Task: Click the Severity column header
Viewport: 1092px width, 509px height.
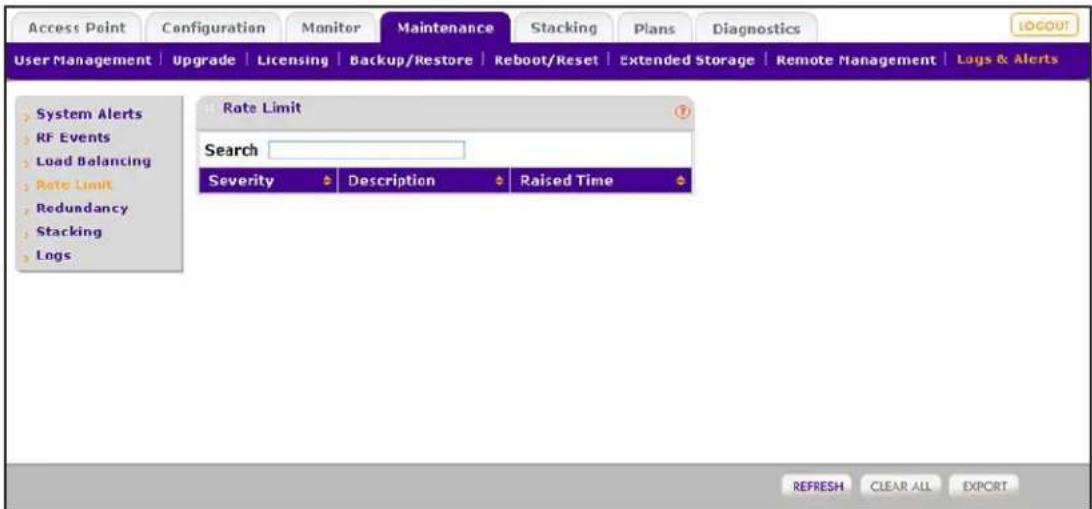Action: 267,181
